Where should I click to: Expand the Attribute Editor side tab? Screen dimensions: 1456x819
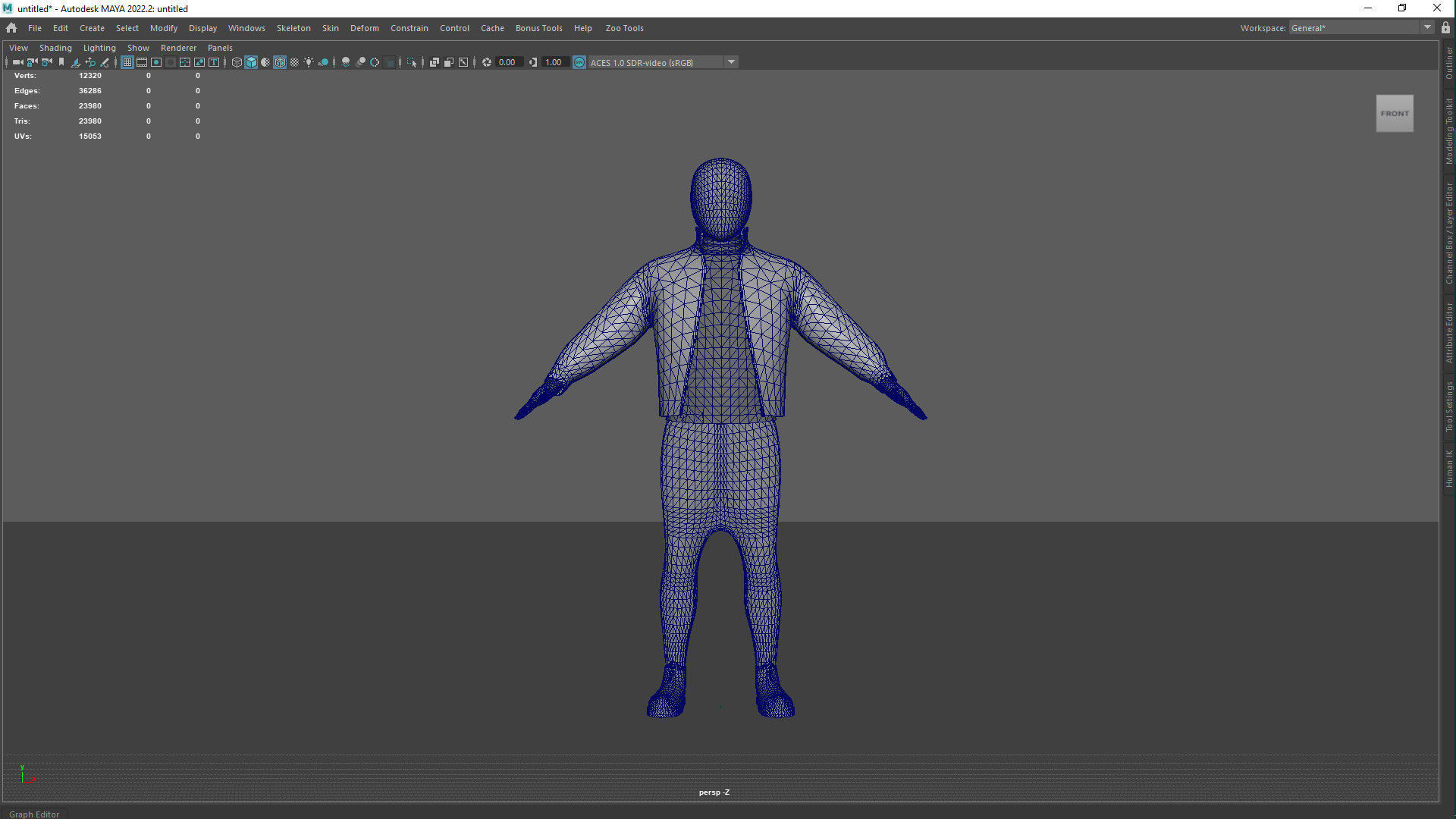(1448, 333)
